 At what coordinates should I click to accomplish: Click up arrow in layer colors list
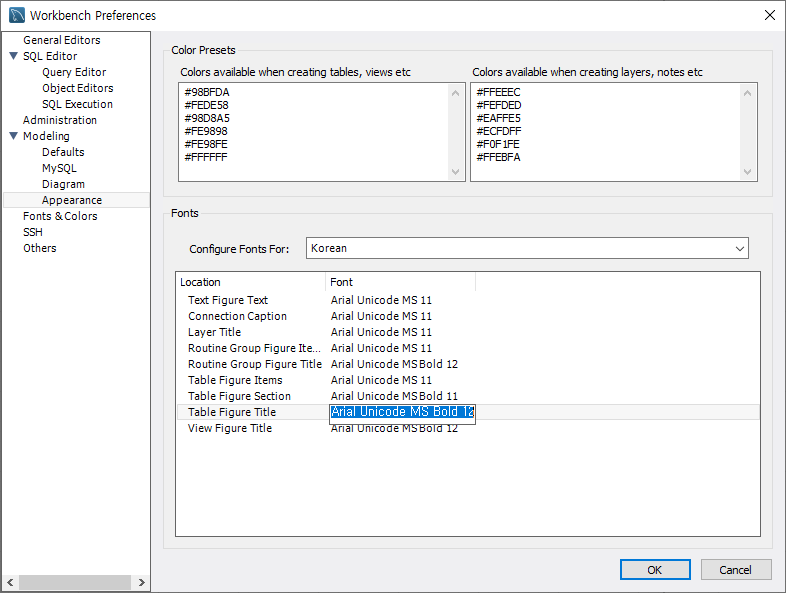click(747, 93)
